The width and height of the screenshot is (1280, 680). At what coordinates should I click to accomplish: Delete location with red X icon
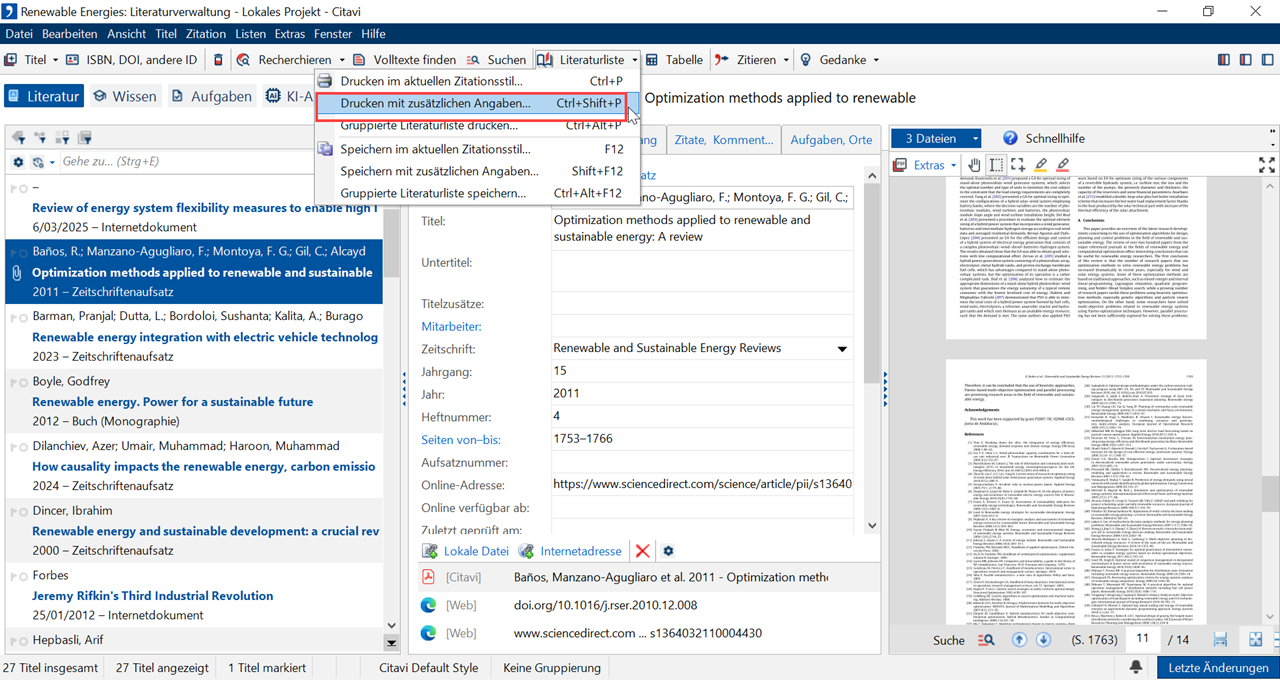[x=643, y=551]
